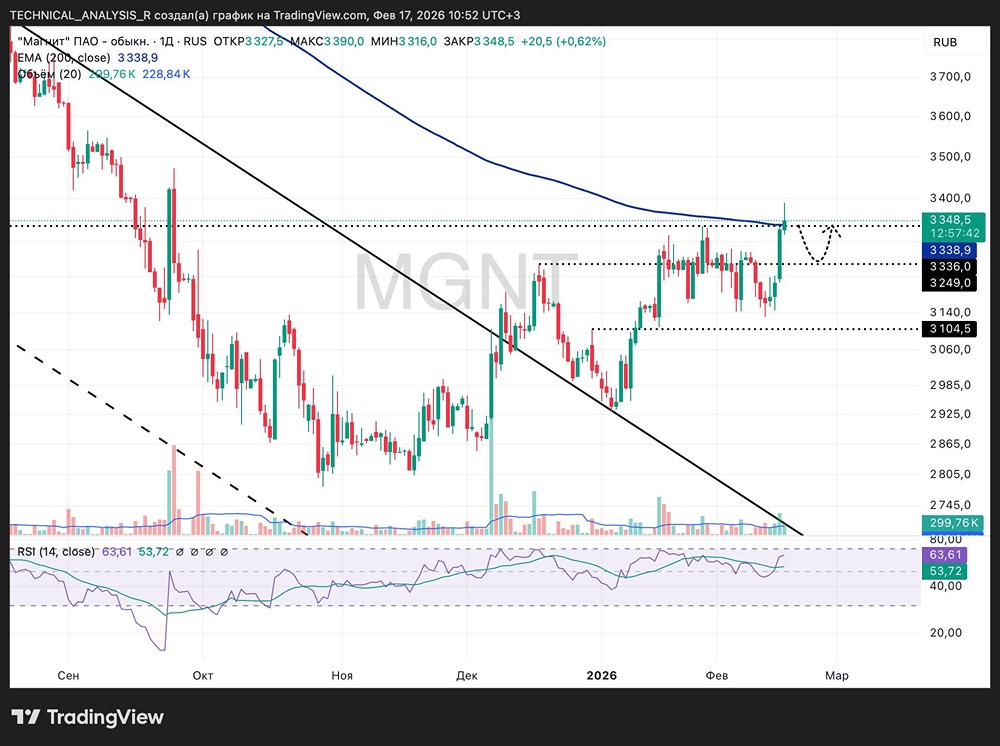Click the 2865,0 price axis tick

point(950,444)
